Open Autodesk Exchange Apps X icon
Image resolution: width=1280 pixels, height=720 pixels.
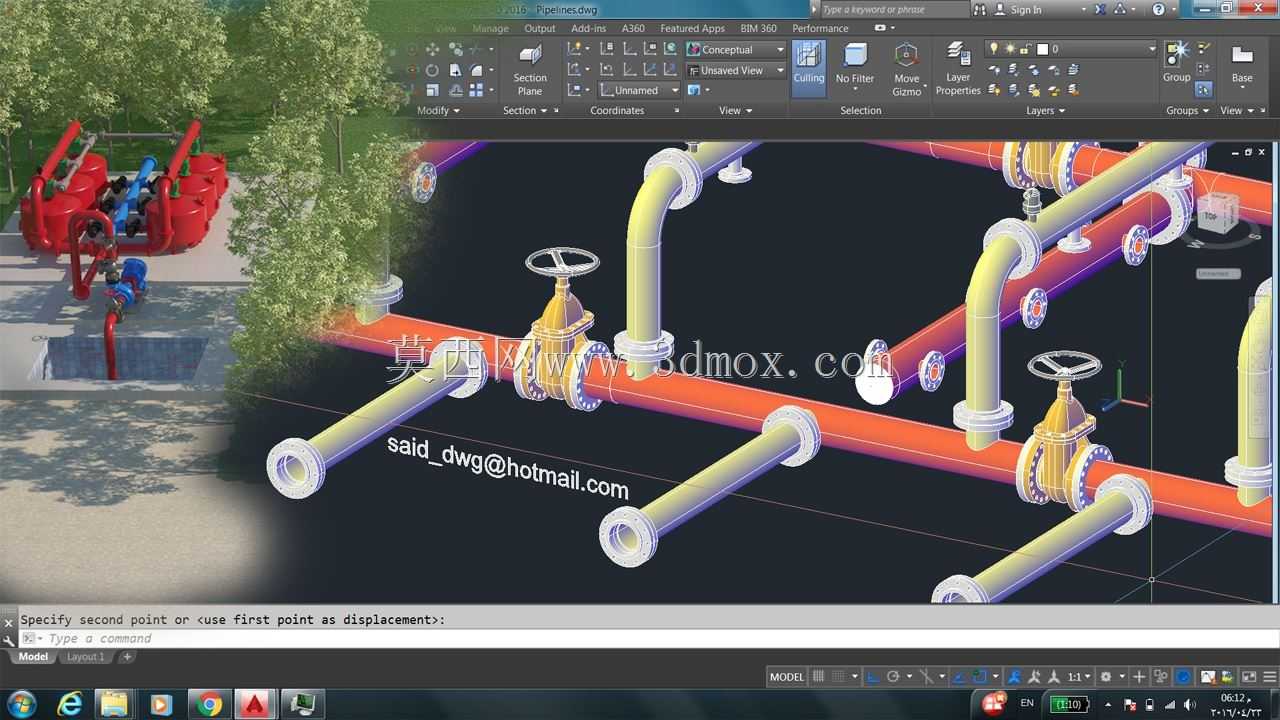pos(1101,9)
